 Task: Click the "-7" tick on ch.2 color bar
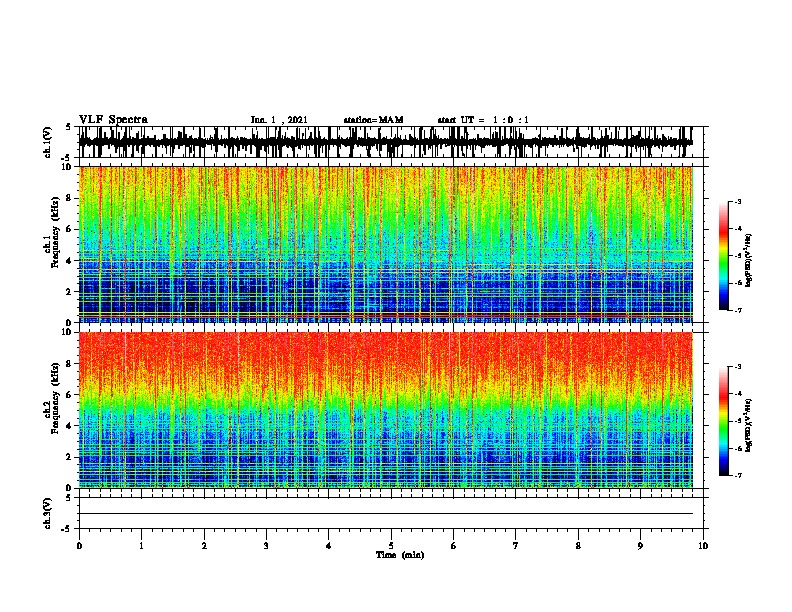738,476
